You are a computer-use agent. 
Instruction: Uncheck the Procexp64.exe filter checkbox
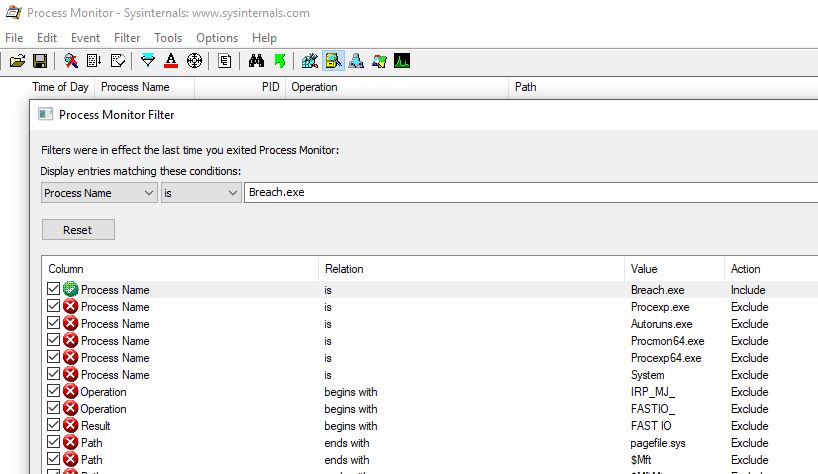point(53,357)
